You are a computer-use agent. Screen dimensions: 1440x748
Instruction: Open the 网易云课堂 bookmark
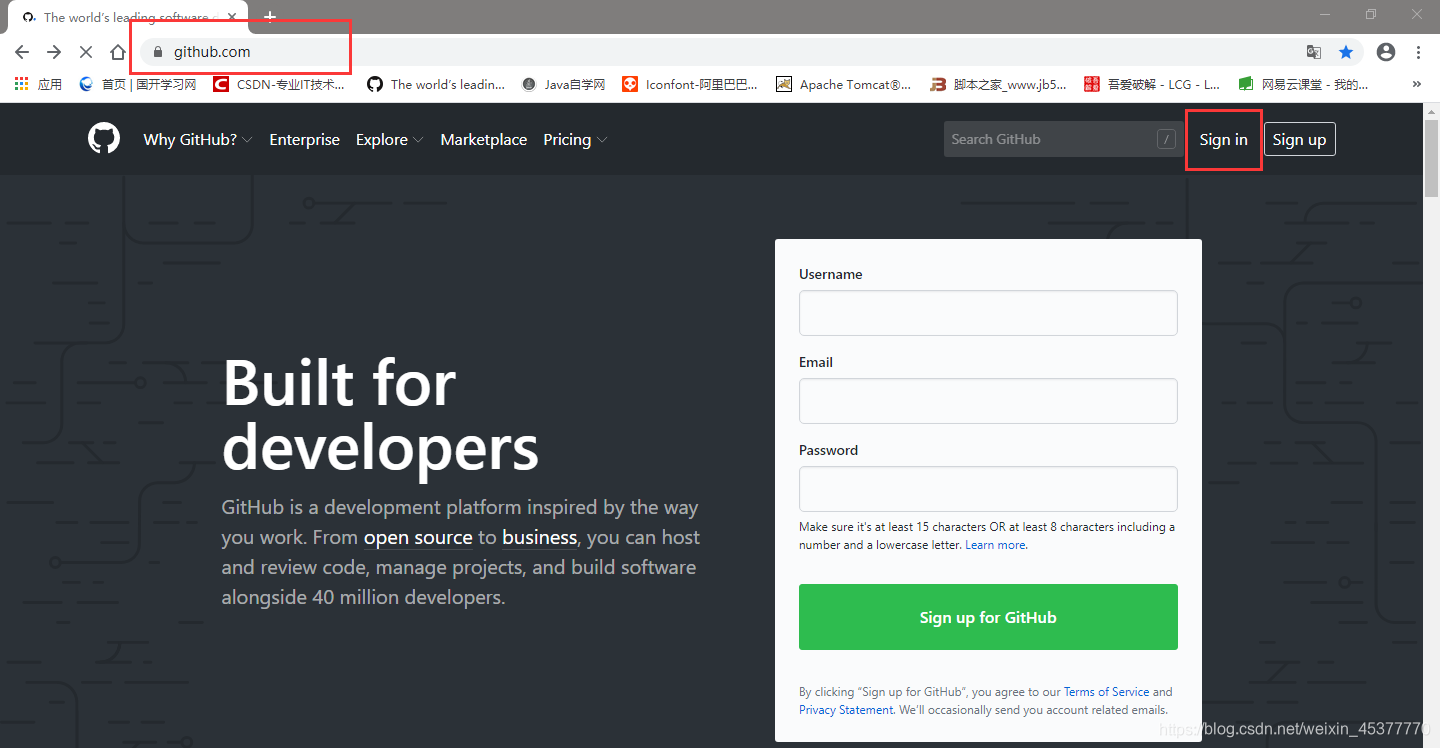coord(1303,85)
